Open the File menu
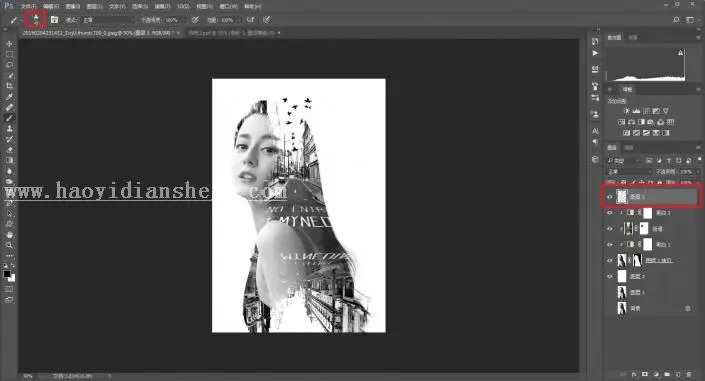The image size is (705, 381). pyautogui.click(x=29, y=6)
